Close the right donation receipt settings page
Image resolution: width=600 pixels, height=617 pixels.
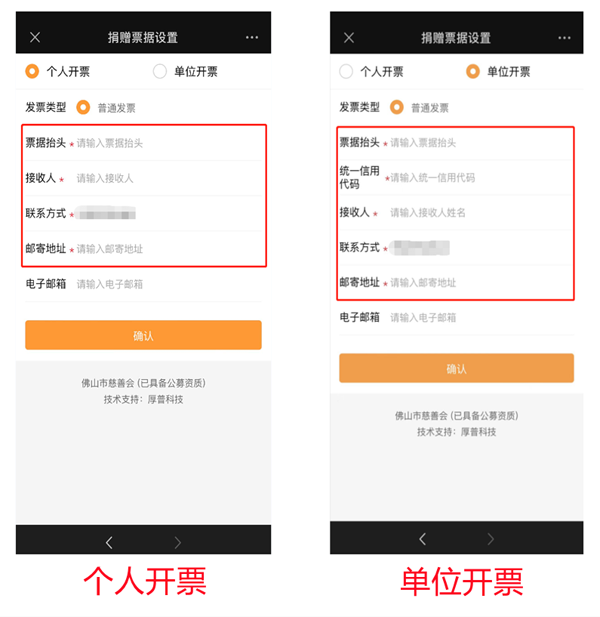(349, 38)
